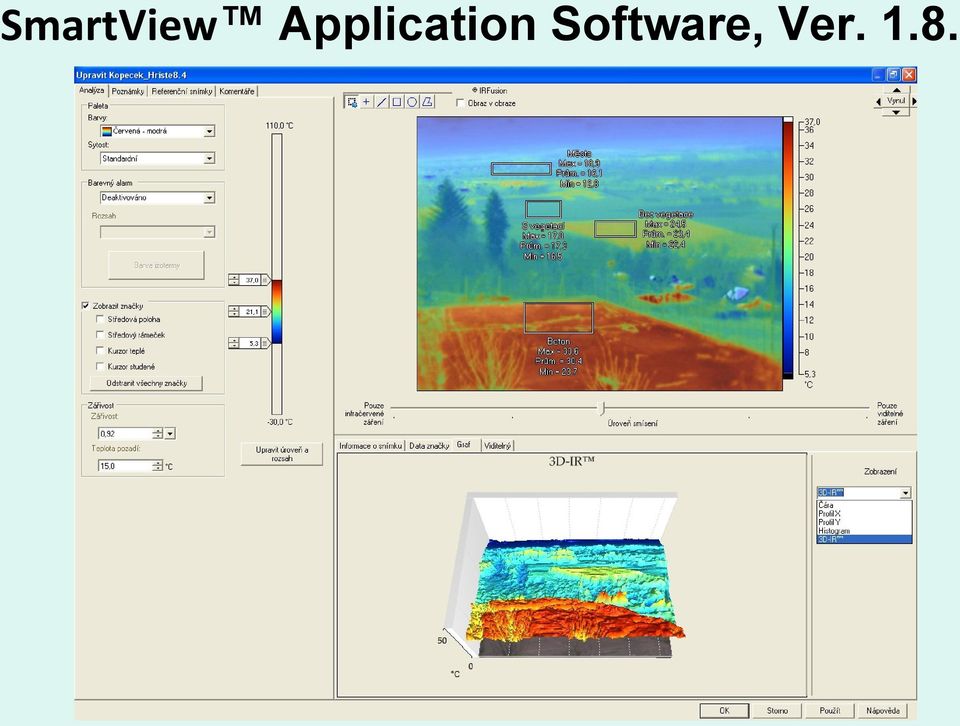Click the up arrow above Vynul
This screenshot has width=960, height=726.
[896, 90]
